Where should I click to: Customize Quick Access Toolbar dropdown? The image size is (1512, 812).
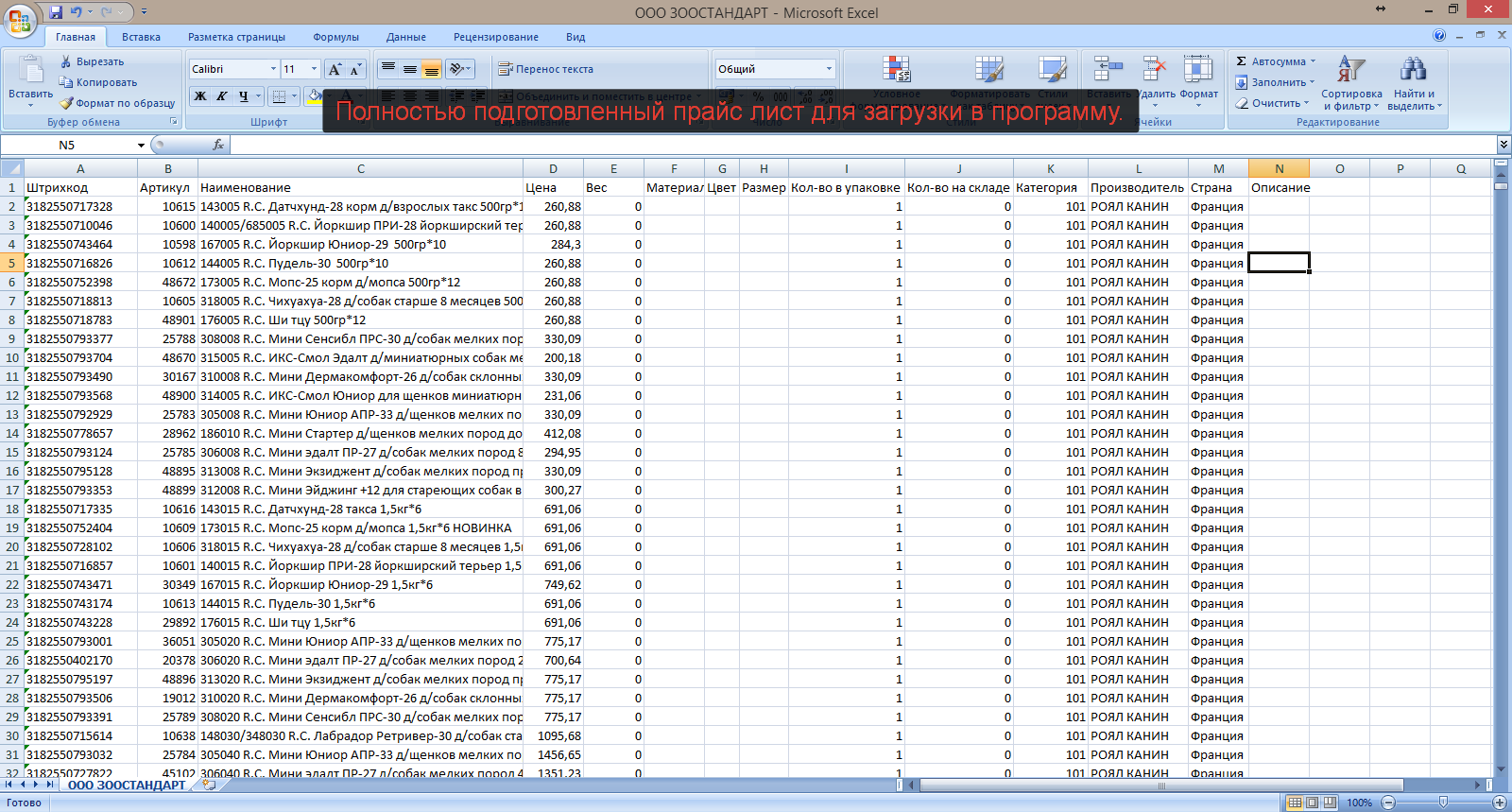click(x=144, y=12)
